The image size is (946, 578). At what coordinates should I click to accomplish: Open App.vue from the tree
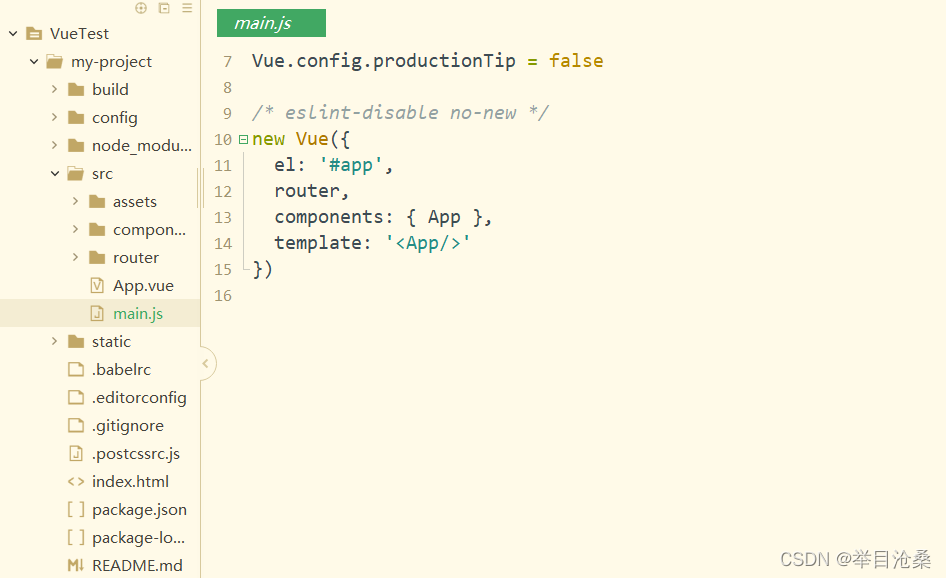point(143,286)
